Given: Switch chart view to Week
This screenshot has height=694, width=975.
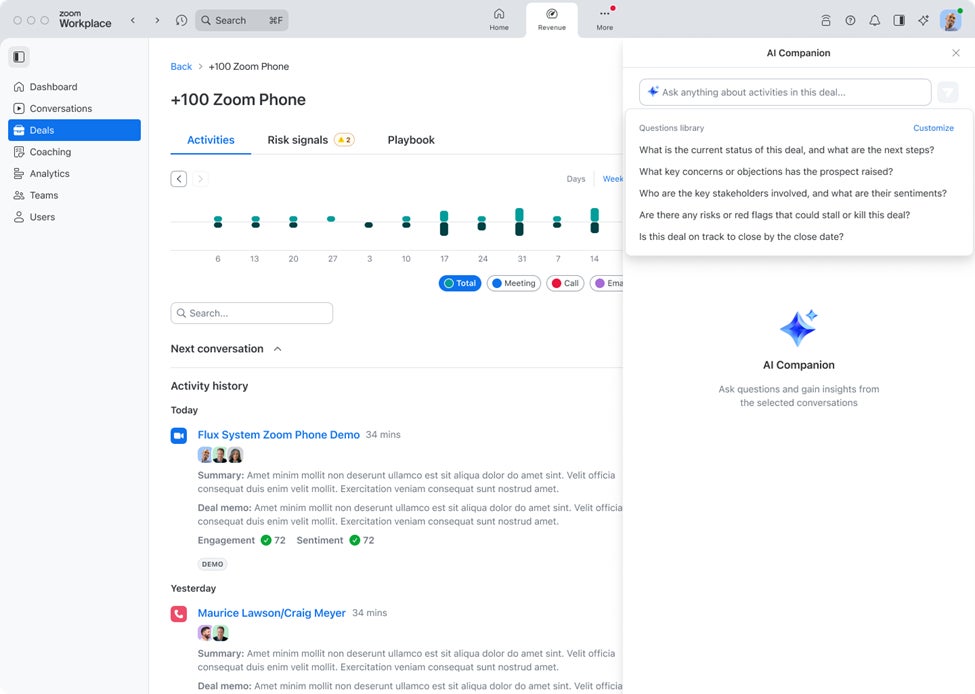Looking at the screenshot, I should click(x=612, y=179).
